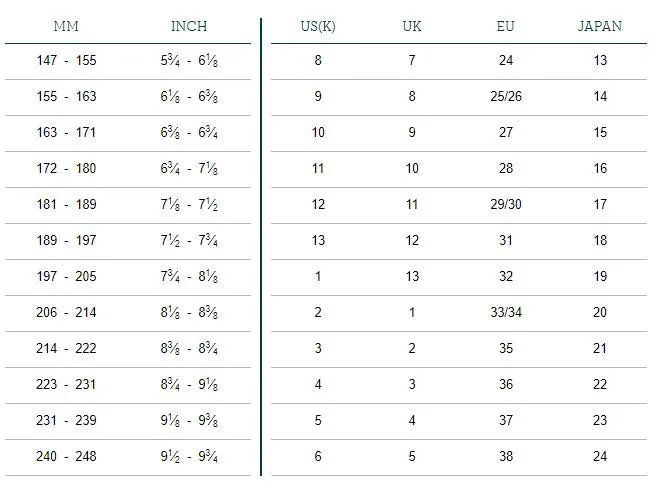Select Japan size 21 cell
The image size is (662, 485).
599,349
